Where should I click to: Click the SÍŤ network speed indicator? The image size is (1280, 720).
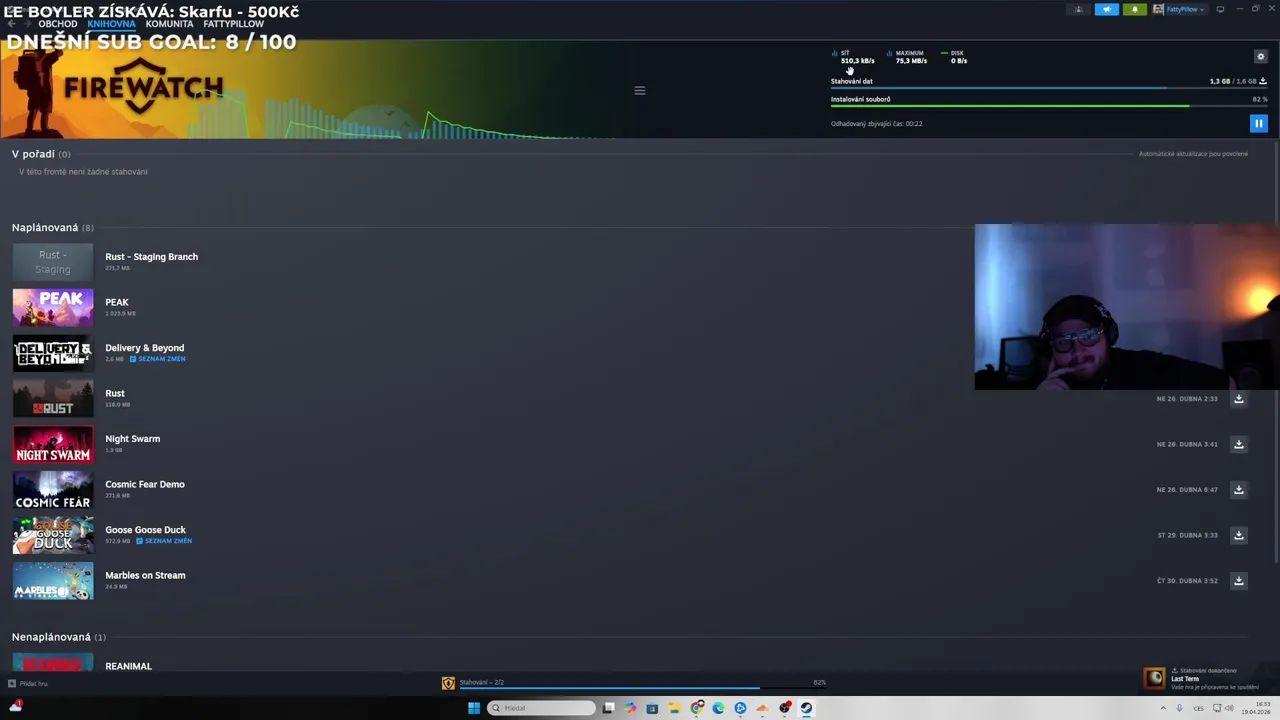point(853,57)
